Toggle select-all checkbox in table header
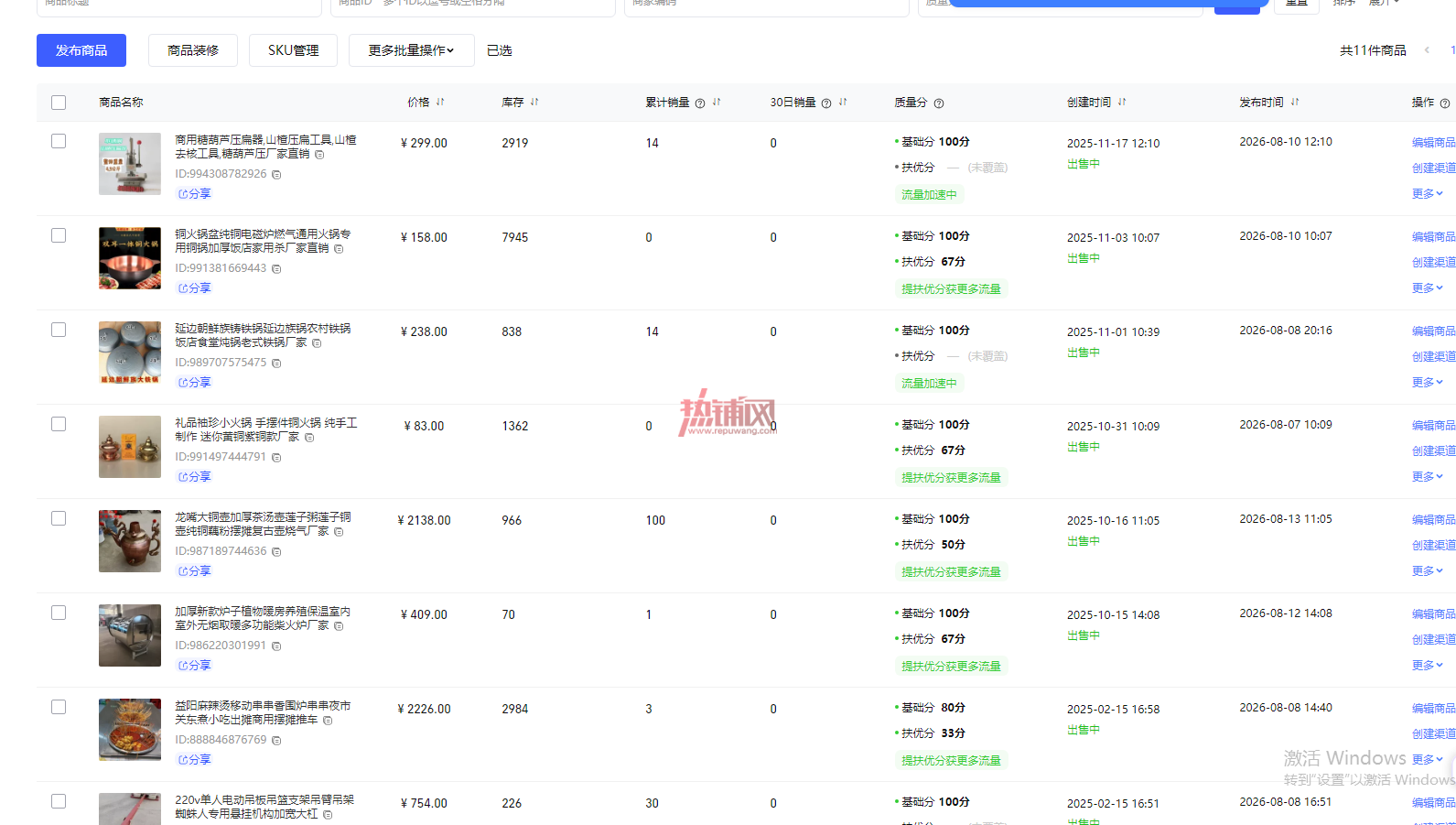Image resolution: width=1456 pixels, height=825 pixels. click(59, 103)
